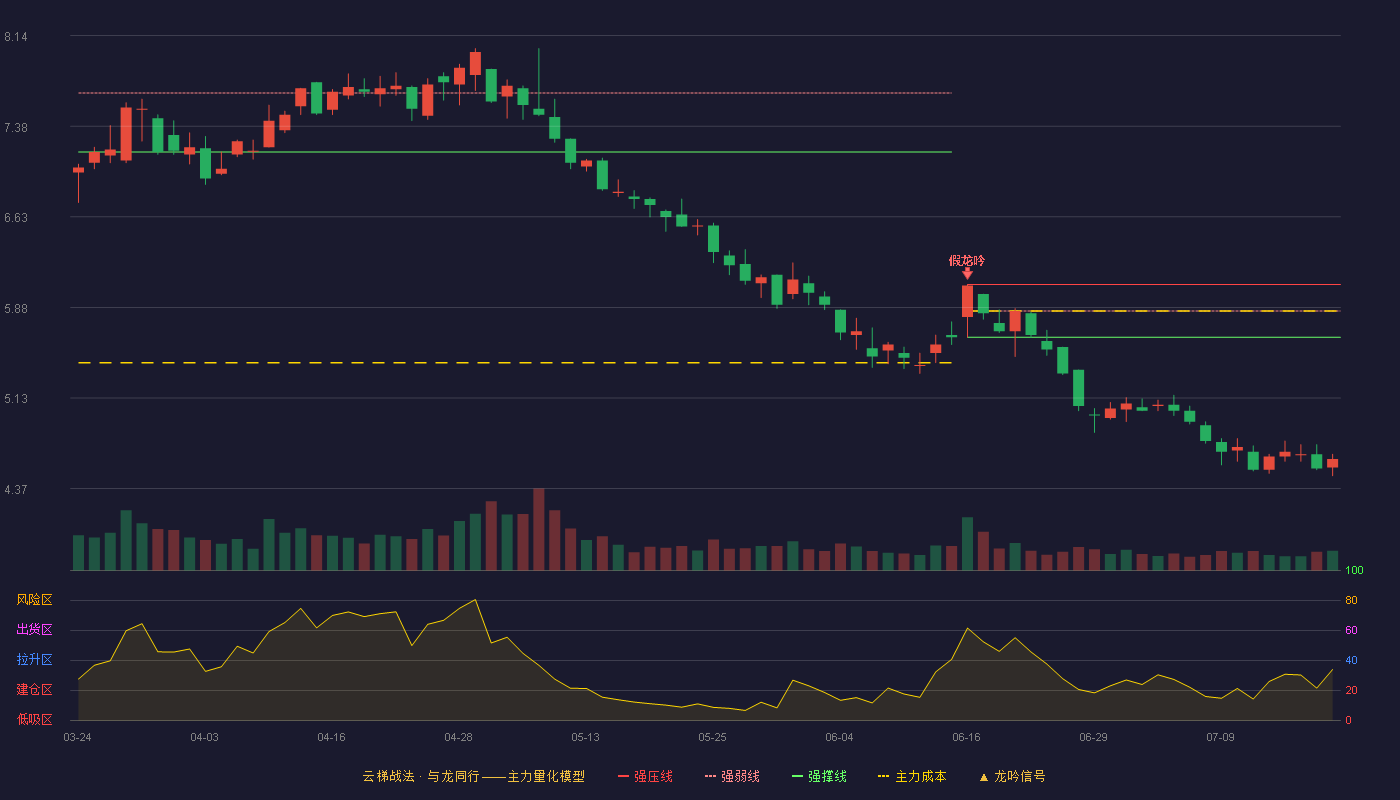Click the 06-29 date label
This screenshot has width=1400, height=800.
click(x=1093, y=737)
